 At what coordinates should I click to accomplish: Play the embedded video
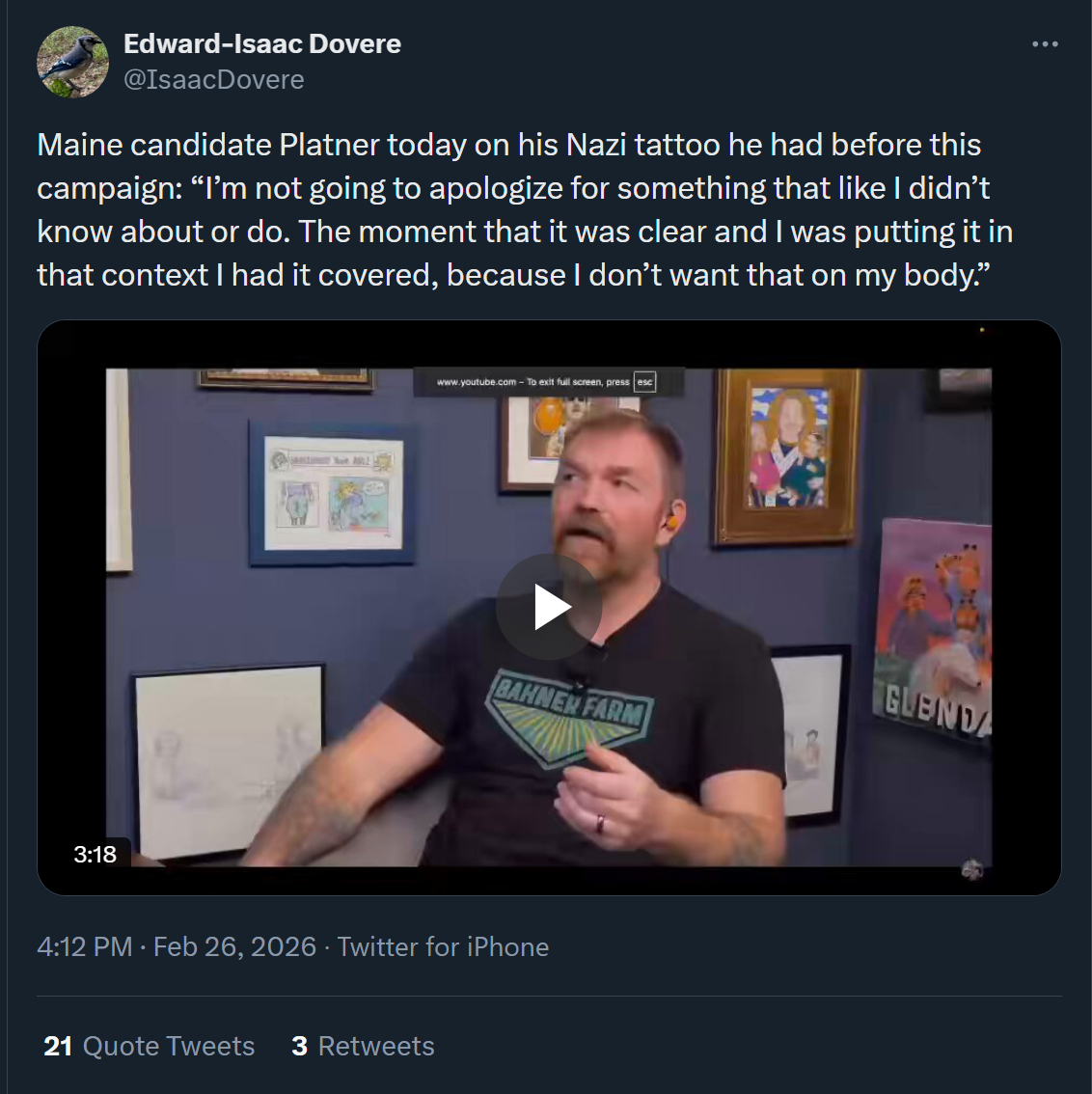coord(549,607)
